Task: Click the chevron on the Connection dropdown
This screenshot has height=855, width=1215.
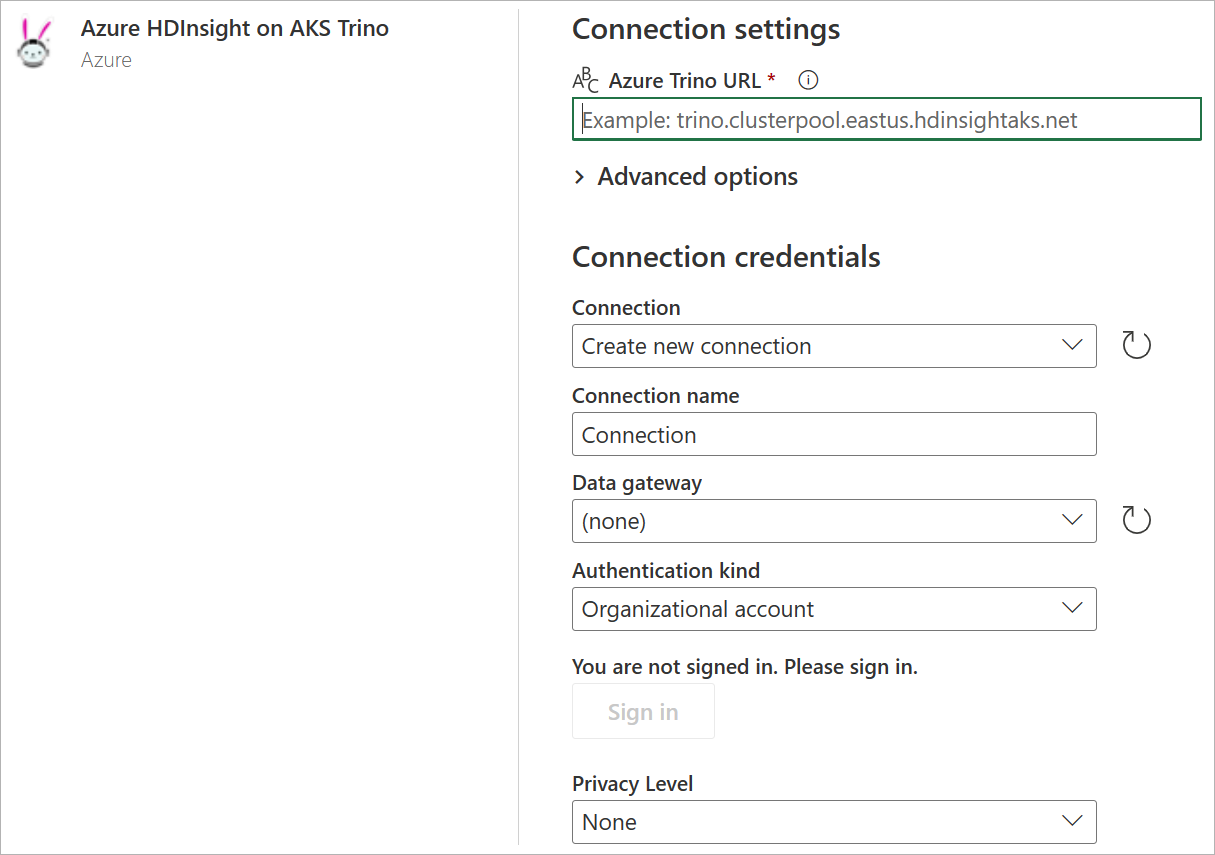Action: [1072, 345]
